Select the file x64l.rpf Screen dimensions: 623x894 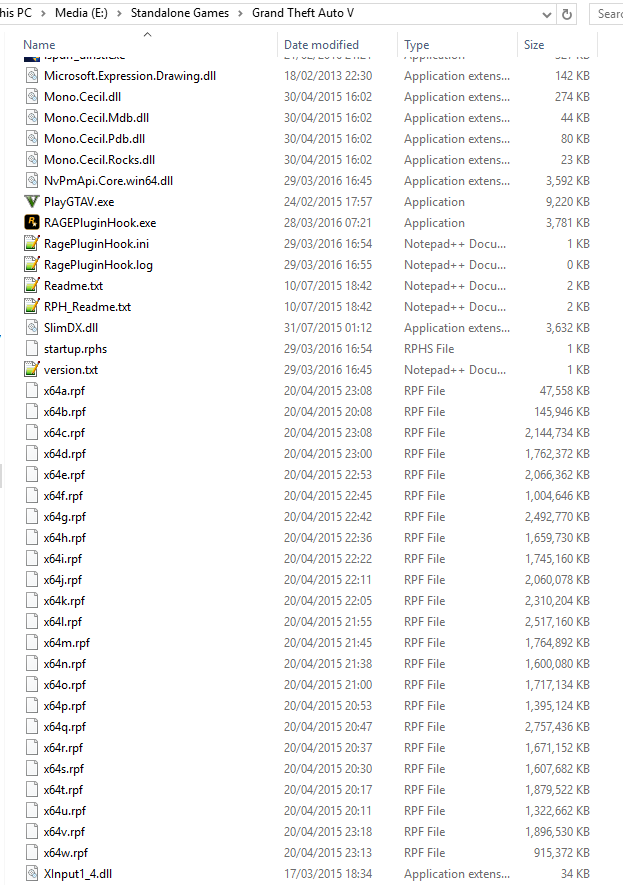coord(63,621)
